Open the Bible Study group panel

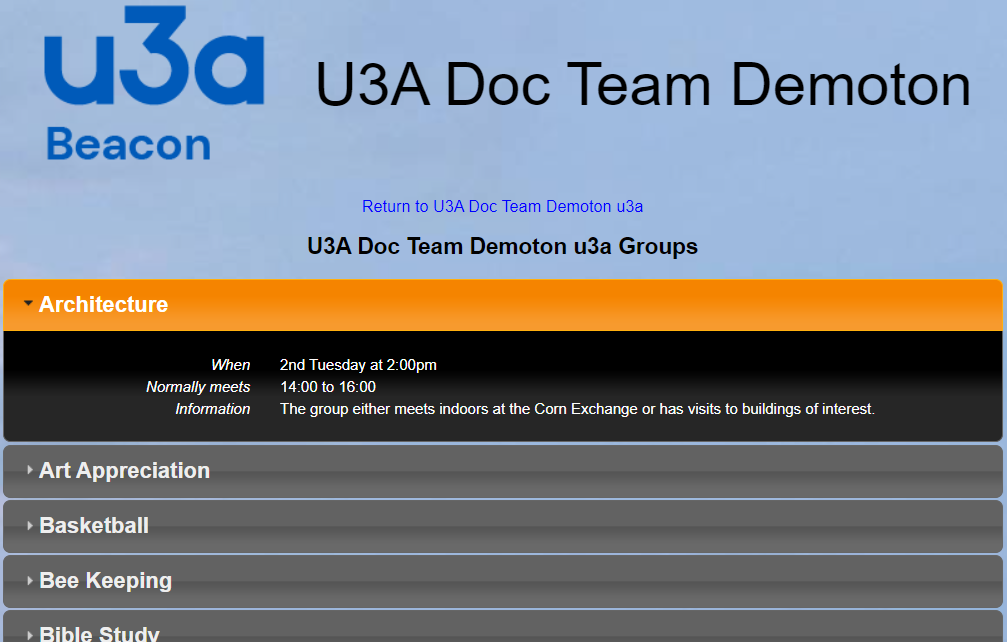pos(99,633)
